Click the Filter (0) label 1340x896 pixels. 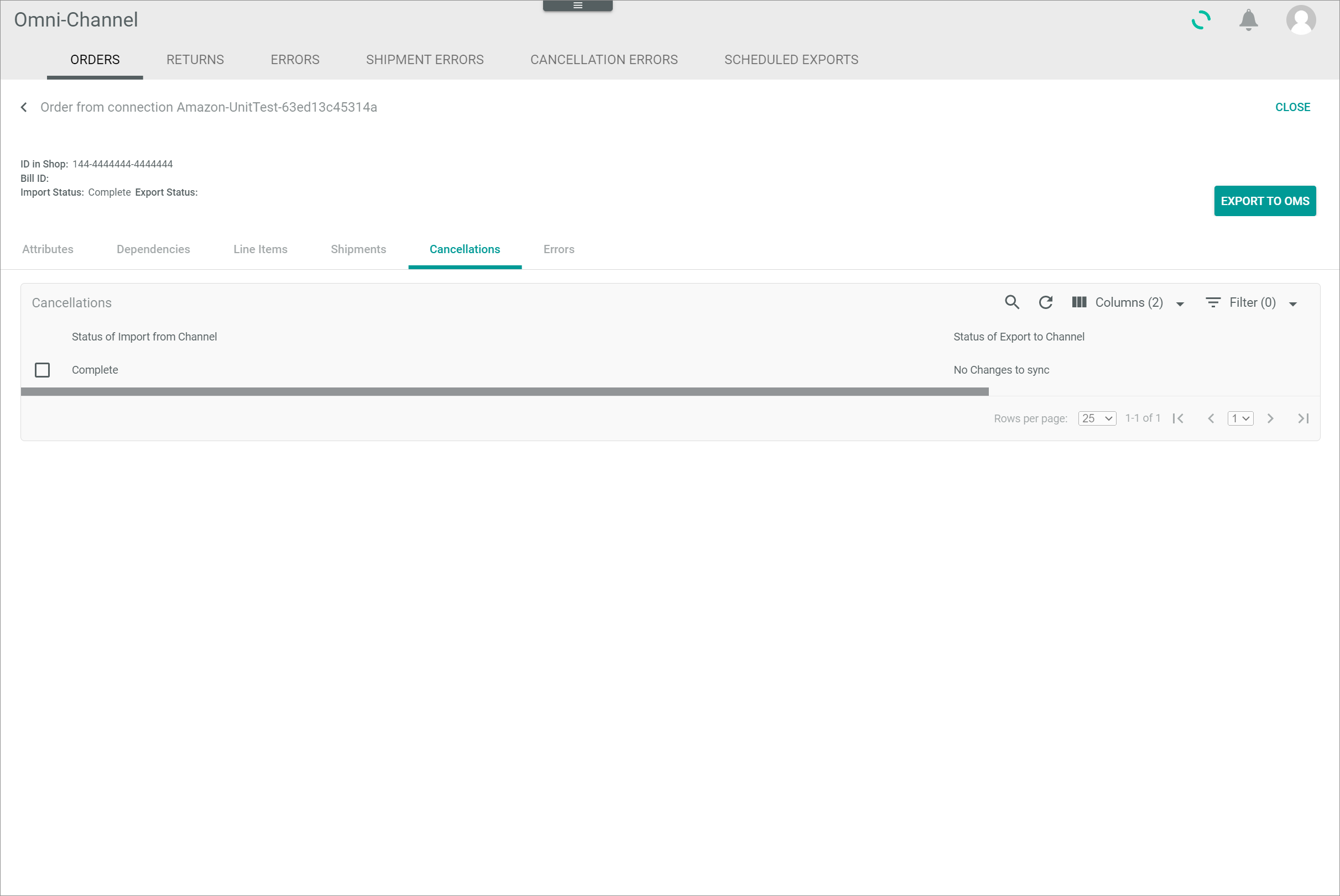click(x=1252, y=302)
